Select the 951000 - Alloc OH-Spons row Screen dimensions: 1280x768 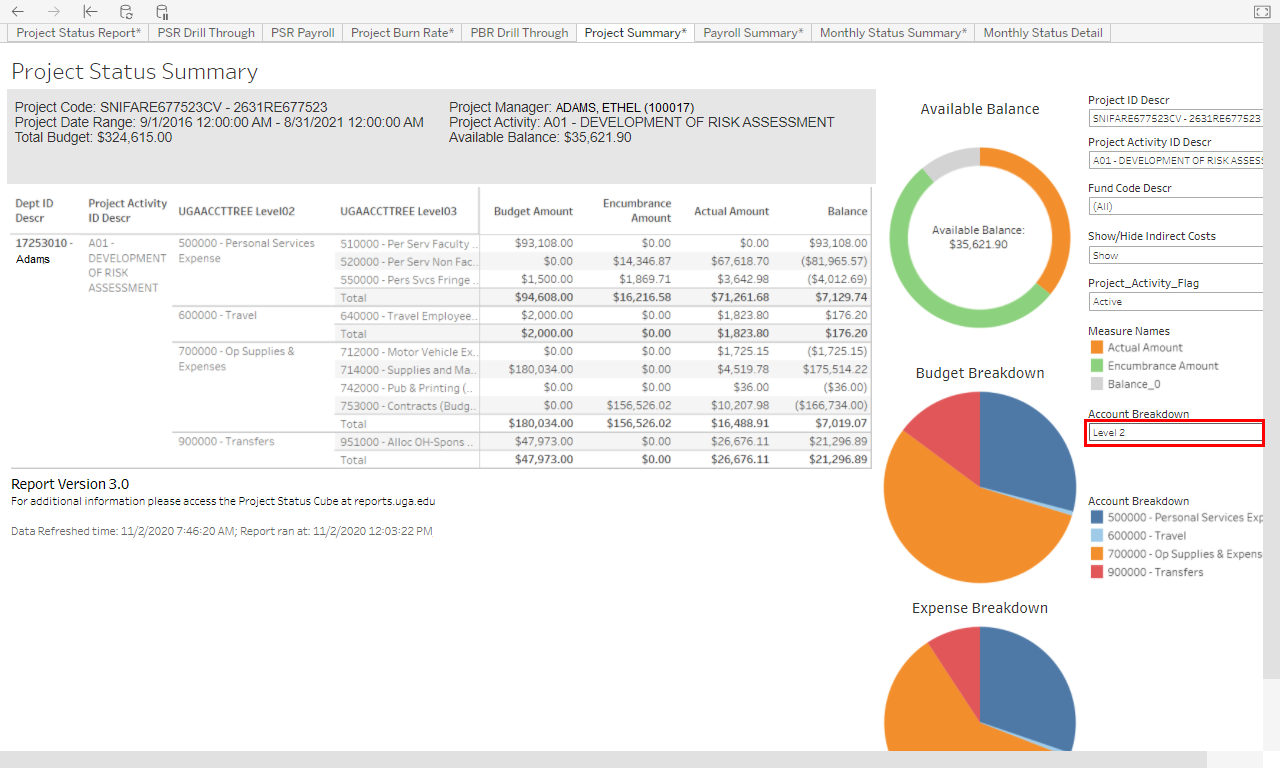tap(408, 442)
